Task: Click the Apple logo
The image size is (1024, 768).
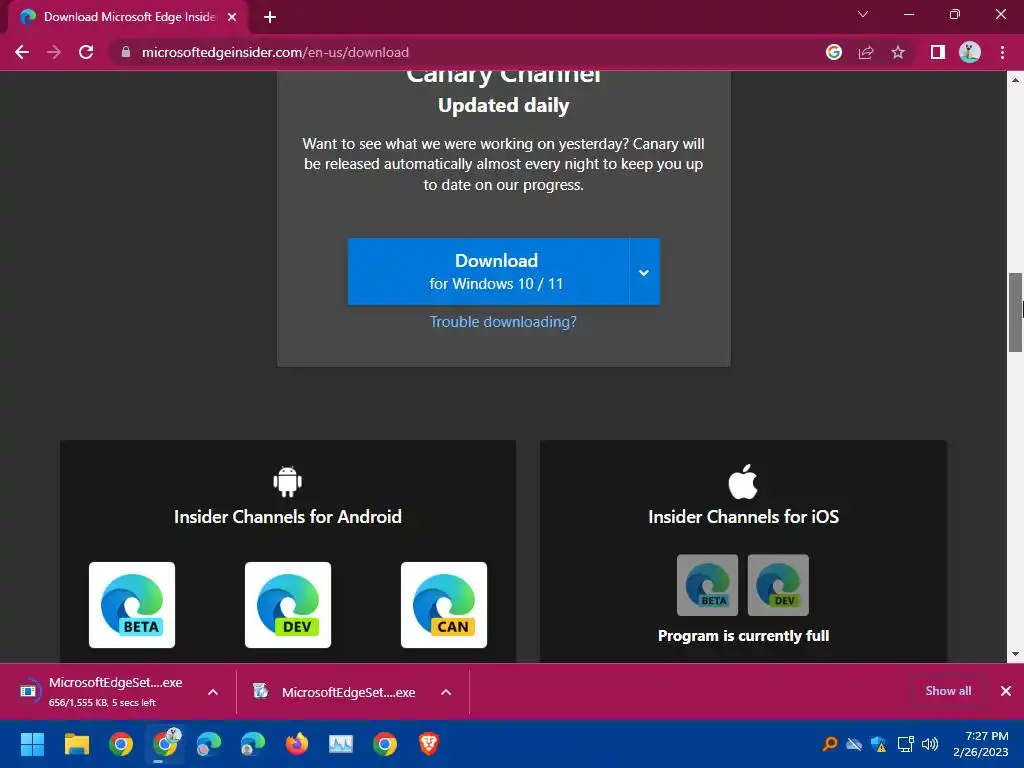Action: coord(743,482)
